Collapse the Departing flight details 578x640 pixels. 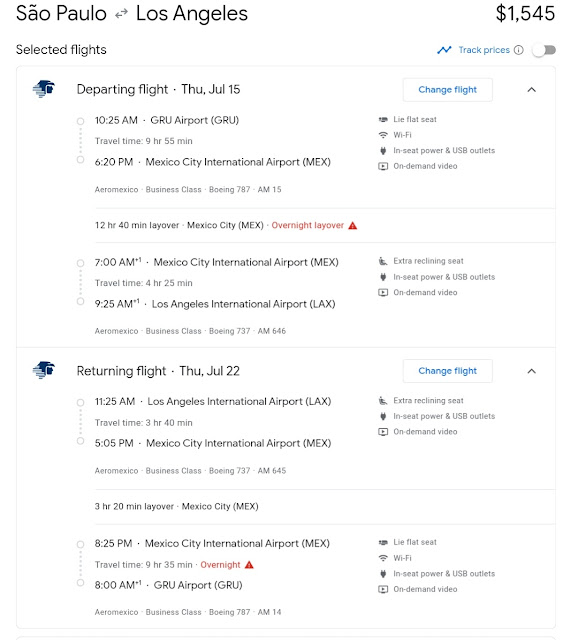click(x=531, y=89)
